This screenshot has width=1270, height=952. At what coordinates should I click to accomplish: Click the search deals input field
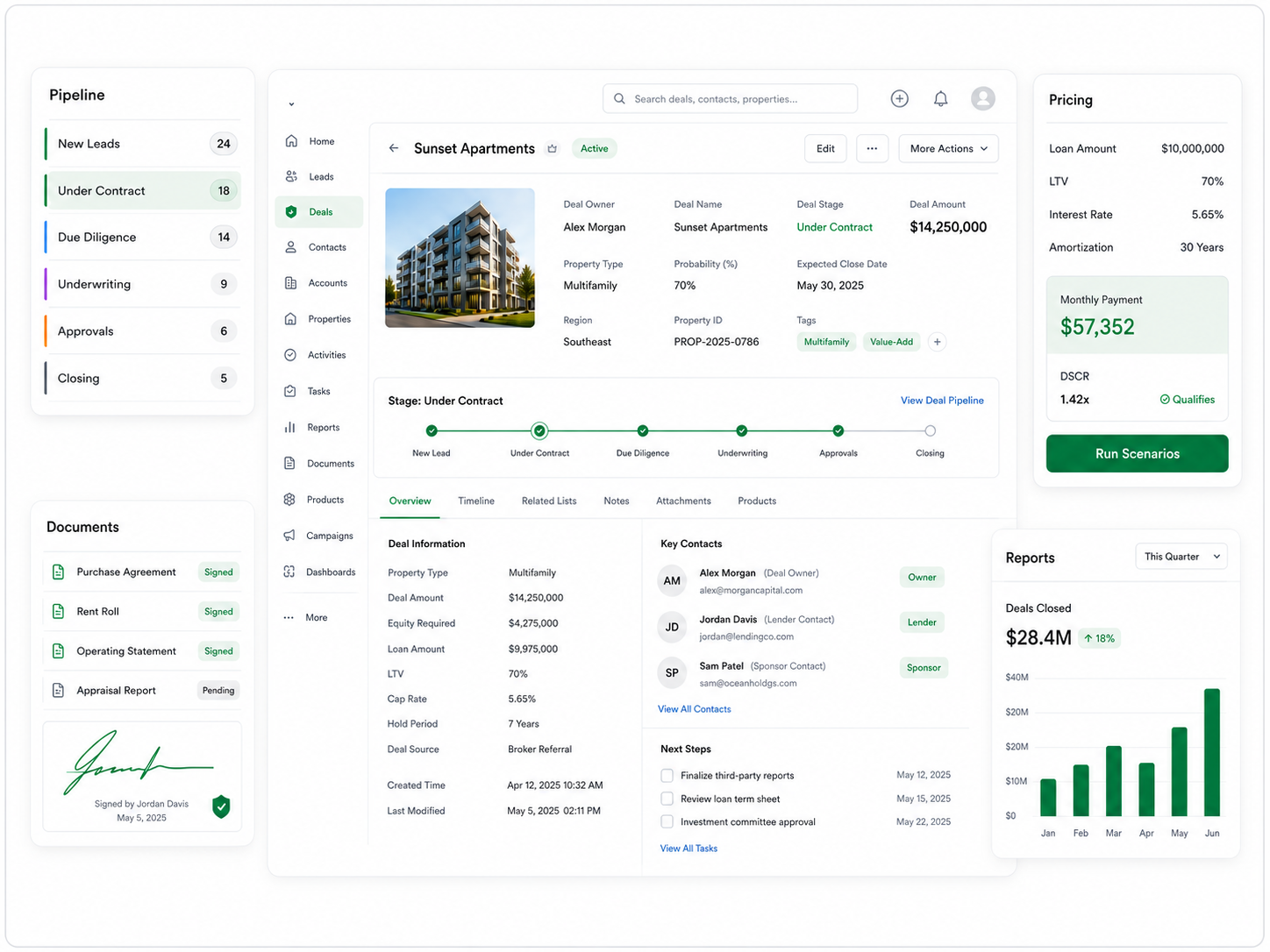pos(730,99)
